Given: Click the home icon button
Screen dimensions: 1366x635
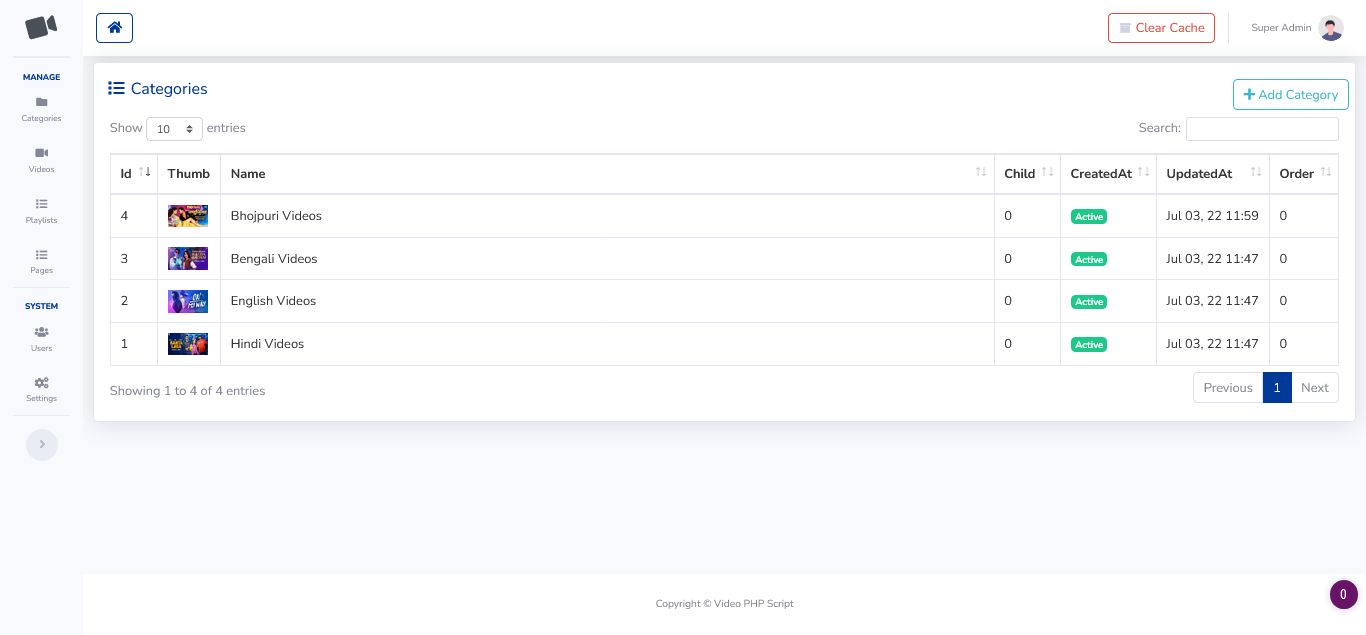Looking at the screenshot, I should [114, 28].
